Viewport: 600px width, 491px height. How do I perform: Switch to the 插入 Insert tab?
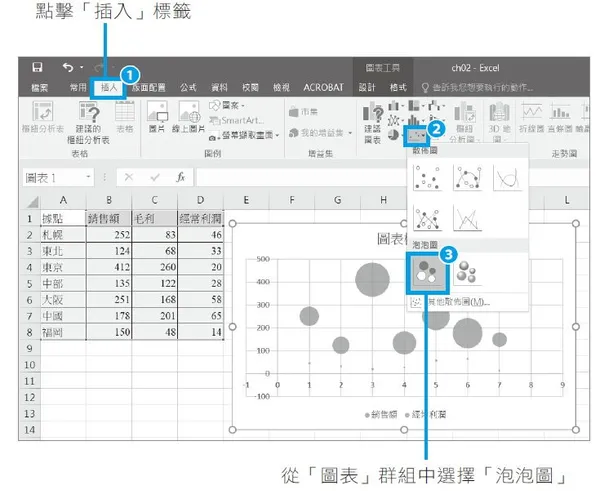coord(109,88)
